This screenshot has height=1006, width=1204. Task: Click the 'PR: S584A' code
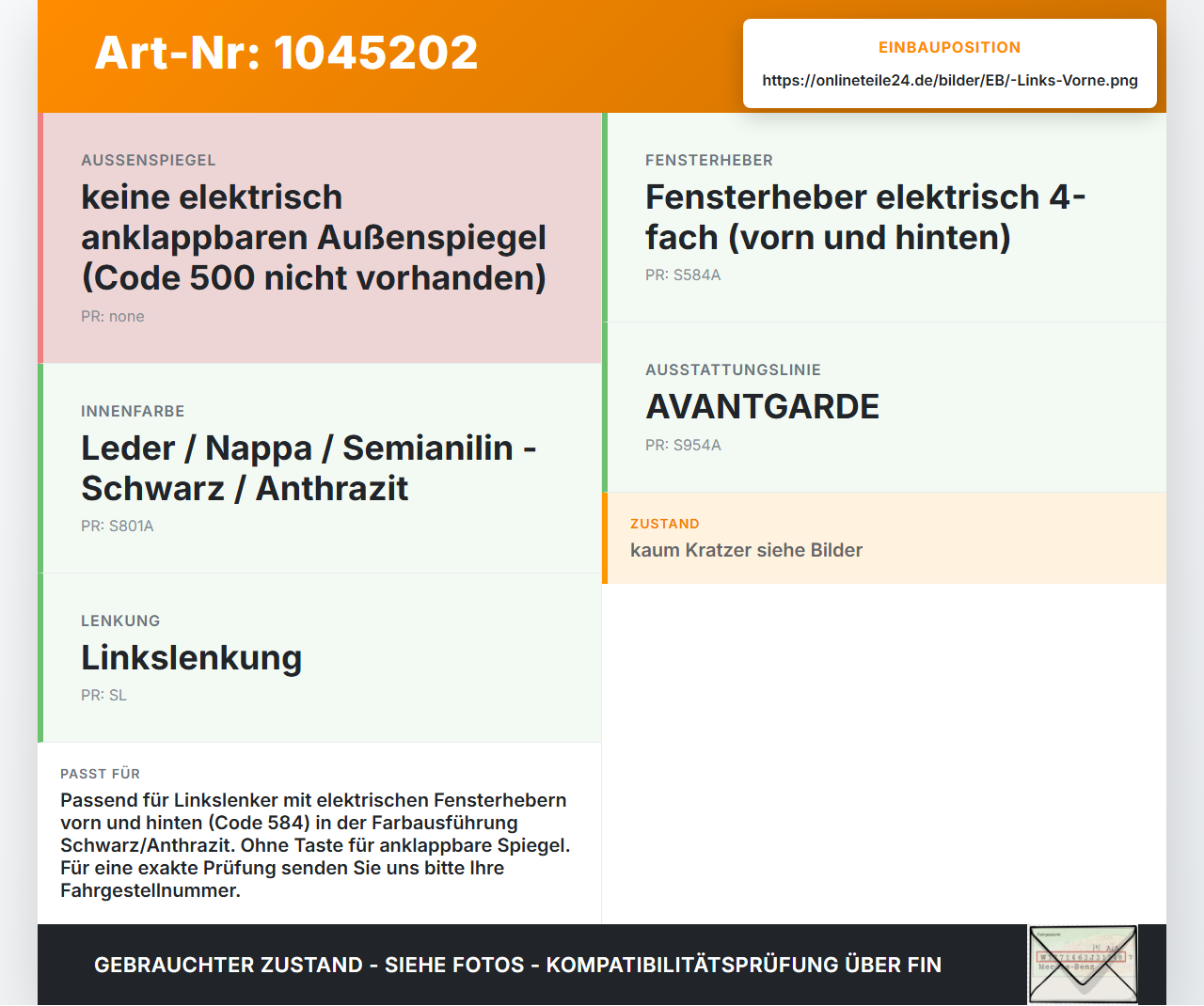683,275
